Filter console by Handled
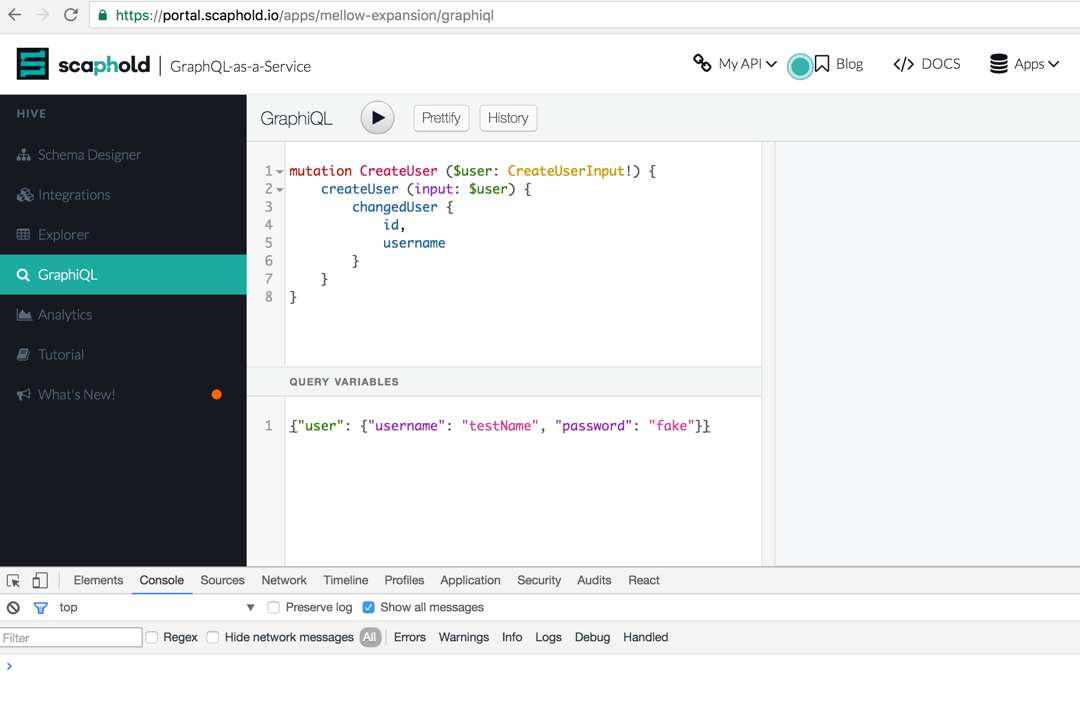The image size is (1080, 725). tap(645, 638)
